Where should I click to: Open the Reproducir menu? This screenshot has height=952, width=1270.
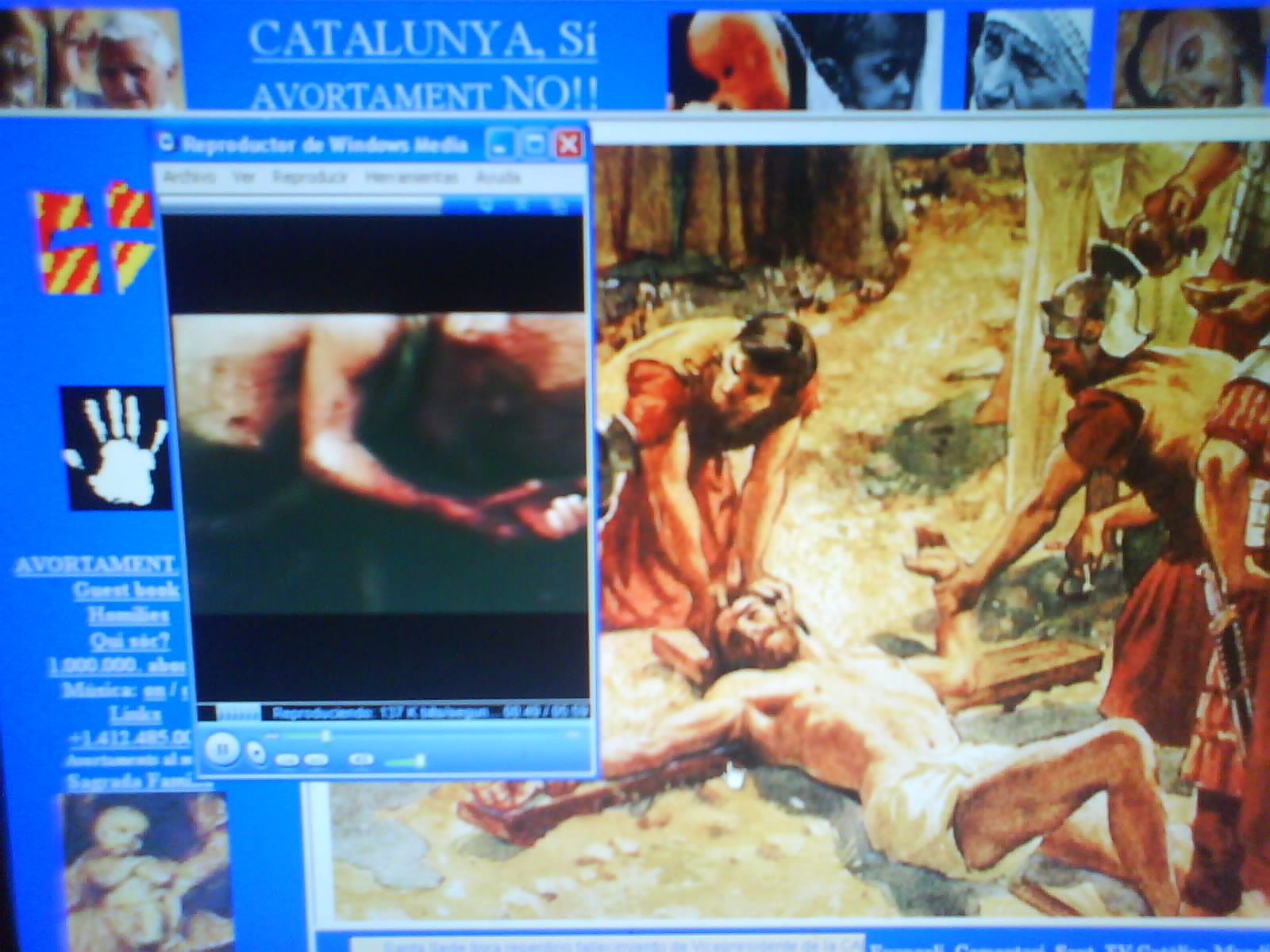[310, 176]
